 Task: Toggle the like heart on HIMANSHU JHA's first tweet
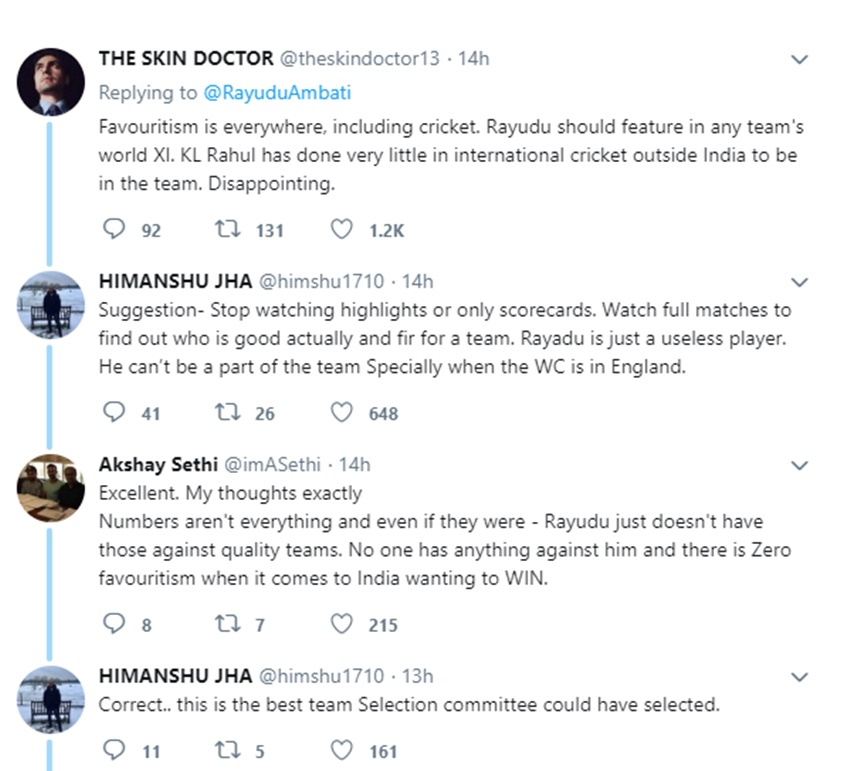[340, 412]
